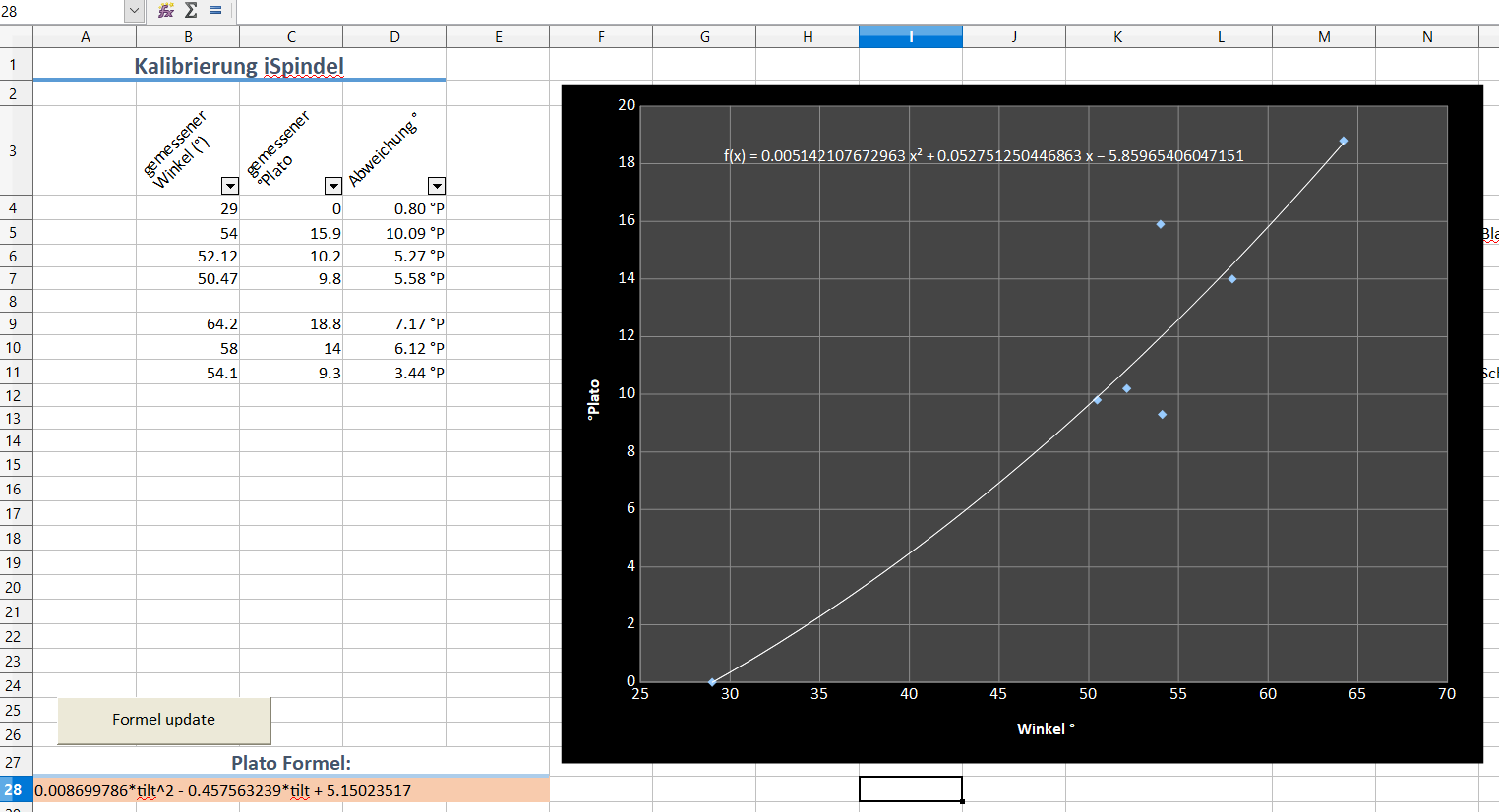Image resolution: width=1499 pixels, height=812 pixels.
Task: Open filter dropdown for gemessener Winkel column
Action: 229,186
